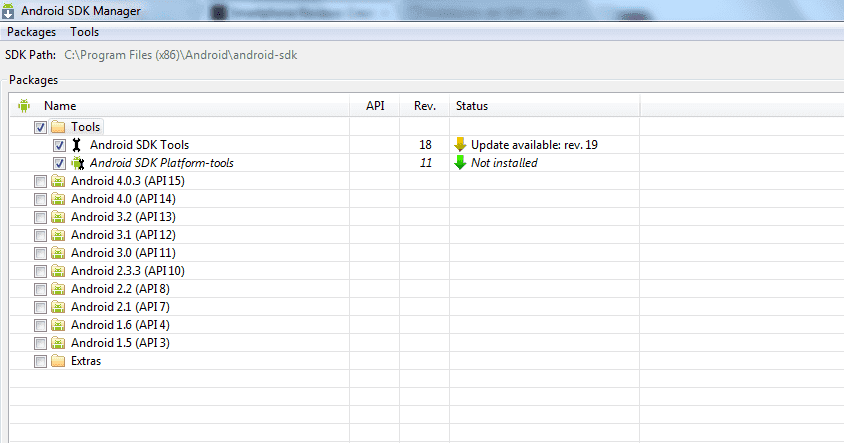Click the Android SDK Platform-tools robot icon

point(78,163)
